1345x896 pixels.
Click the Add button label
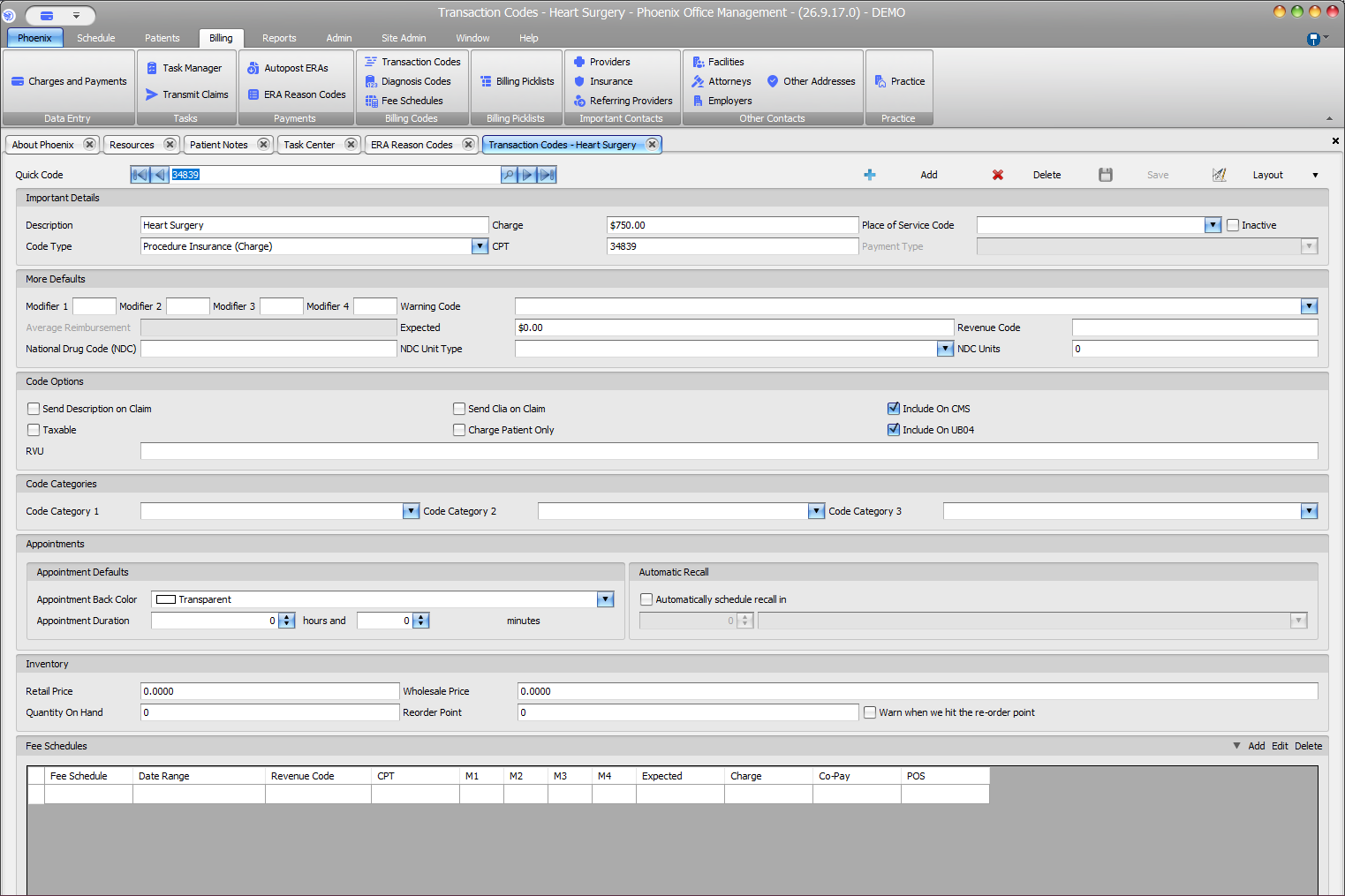[929, 175]
